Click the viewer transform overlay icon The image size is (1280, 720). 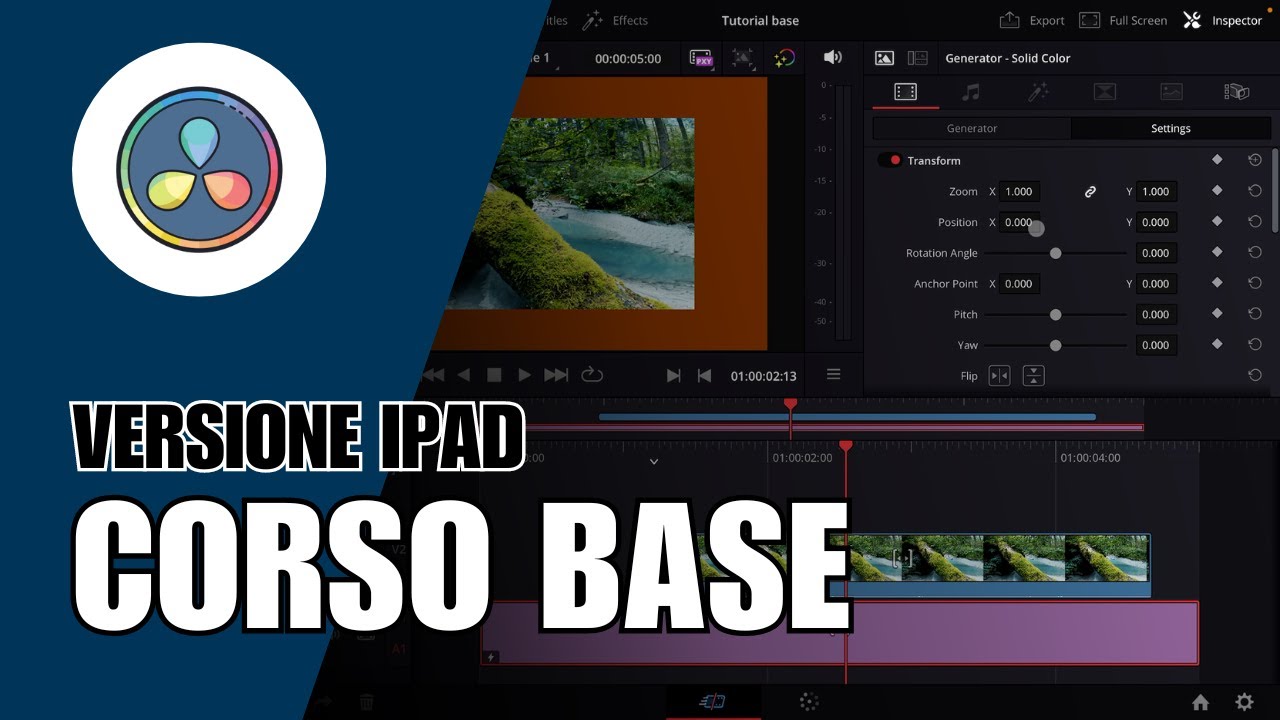click(x=742, y=58)
